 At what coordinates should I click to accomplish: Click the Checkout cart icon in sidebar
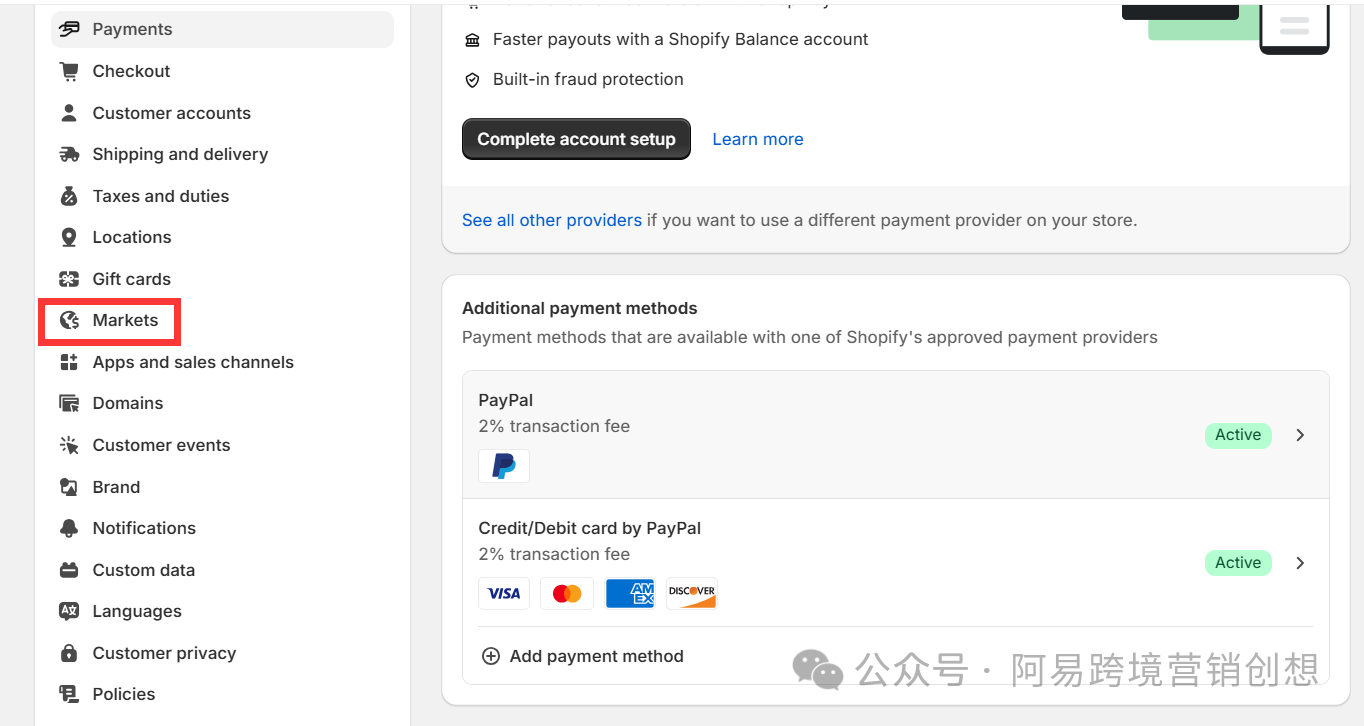pos(69,71)
